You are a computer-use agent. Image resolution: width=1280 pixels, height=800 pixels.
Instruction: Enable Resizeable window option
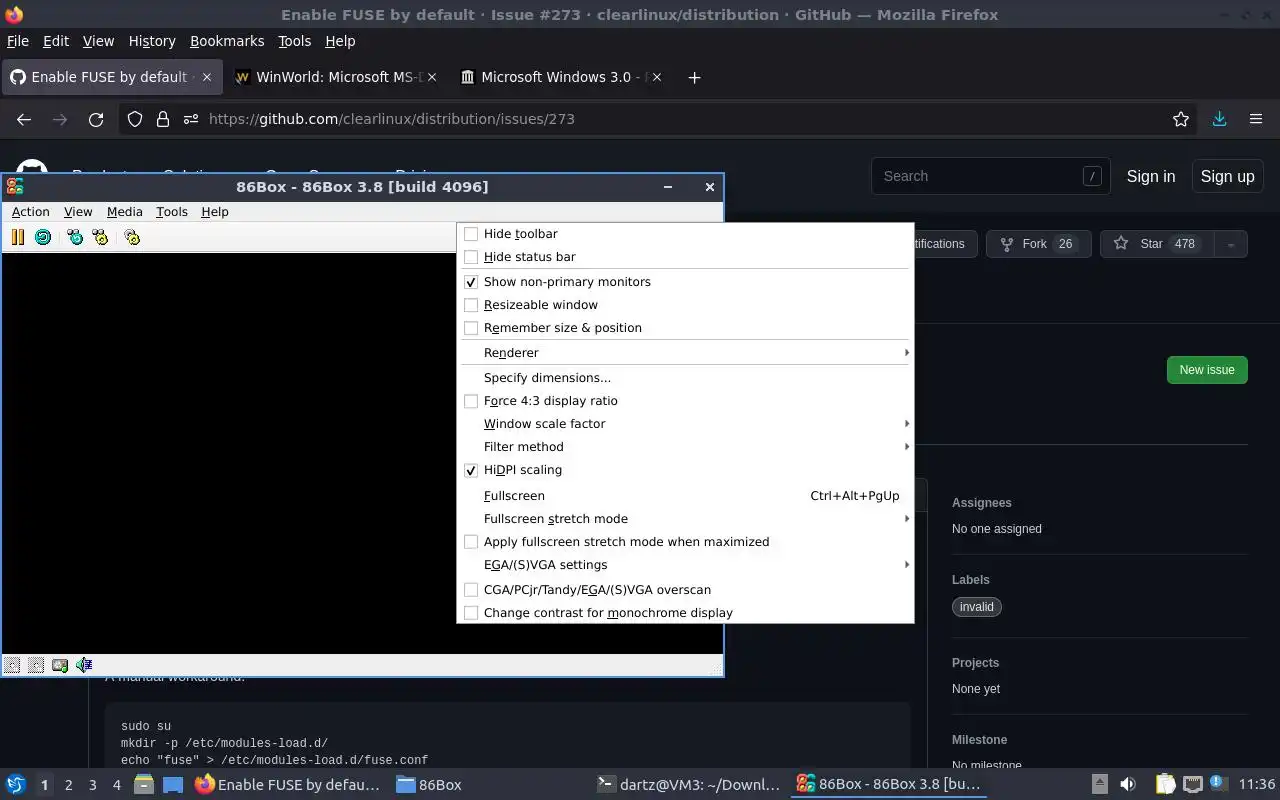[x=471, y=305]
